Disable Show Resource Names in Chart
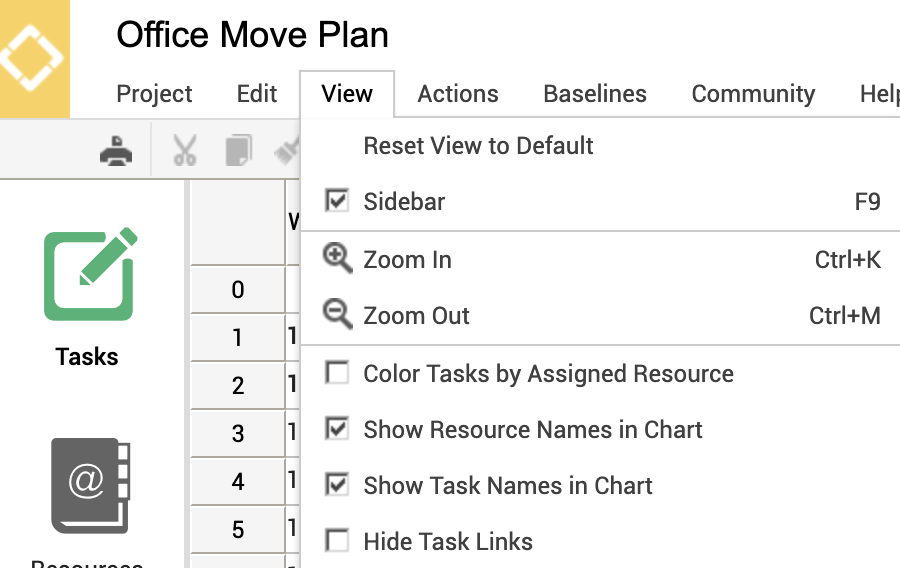This screenshot has height=568, width=900. (x=338, y=429)
